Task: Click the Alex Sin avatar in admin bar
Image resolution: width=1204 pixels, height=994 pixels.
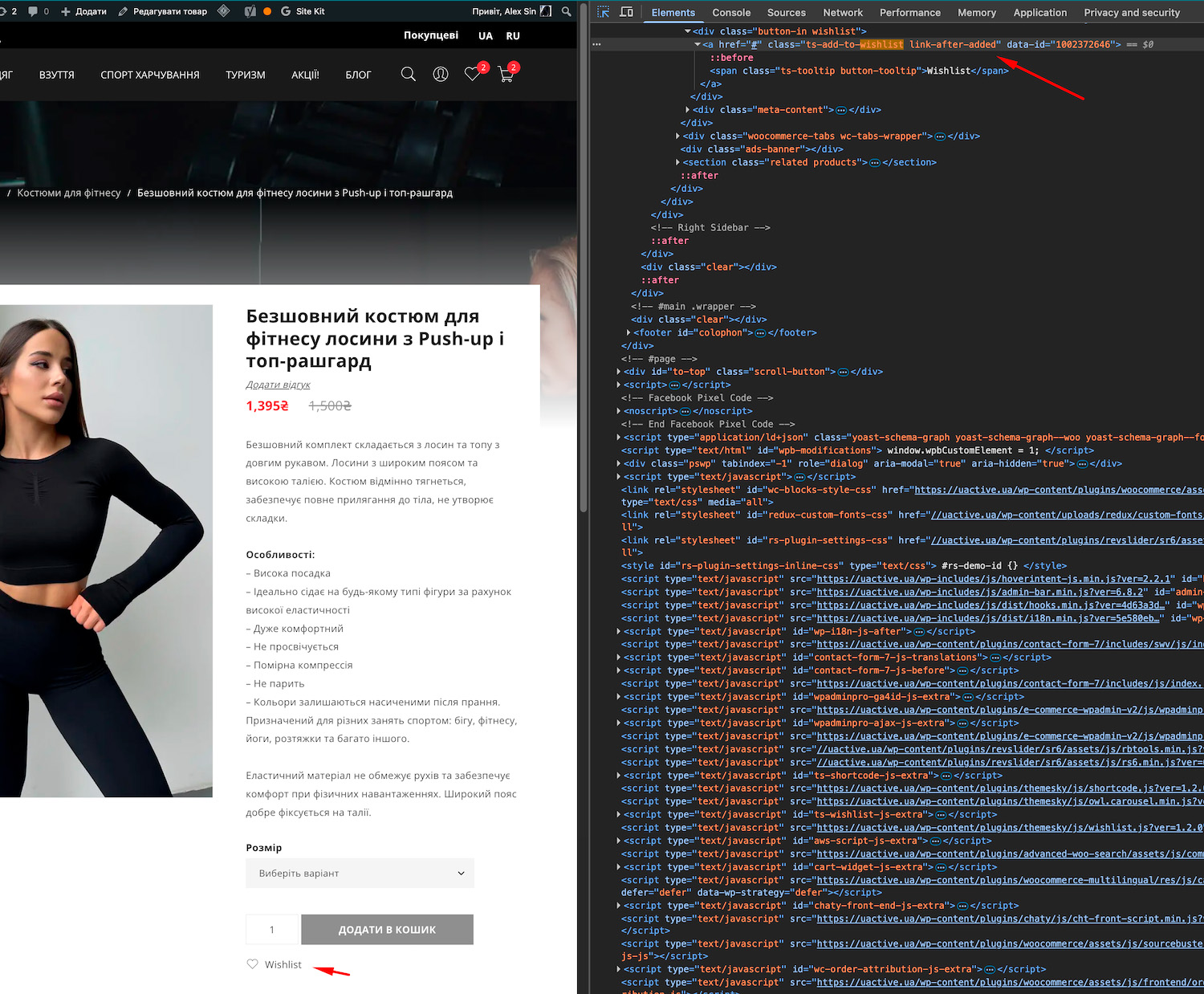Action: tap(546, 11)
